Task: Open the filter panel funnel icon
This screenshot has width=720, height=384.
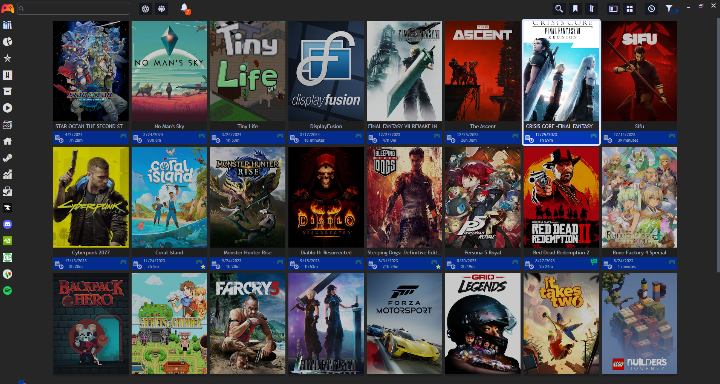Action: (670, 9)
